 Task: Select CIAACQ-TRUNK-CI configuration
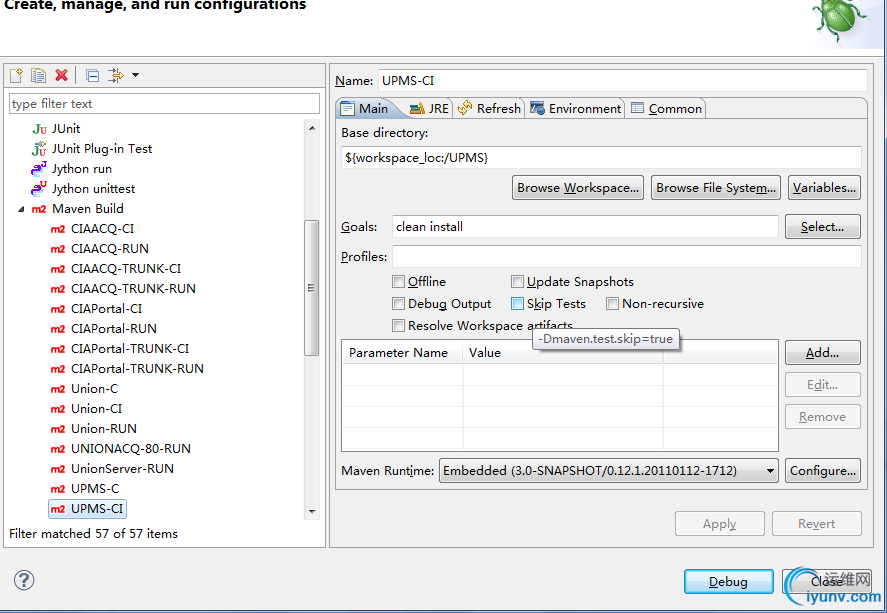[x=116, y=269]
